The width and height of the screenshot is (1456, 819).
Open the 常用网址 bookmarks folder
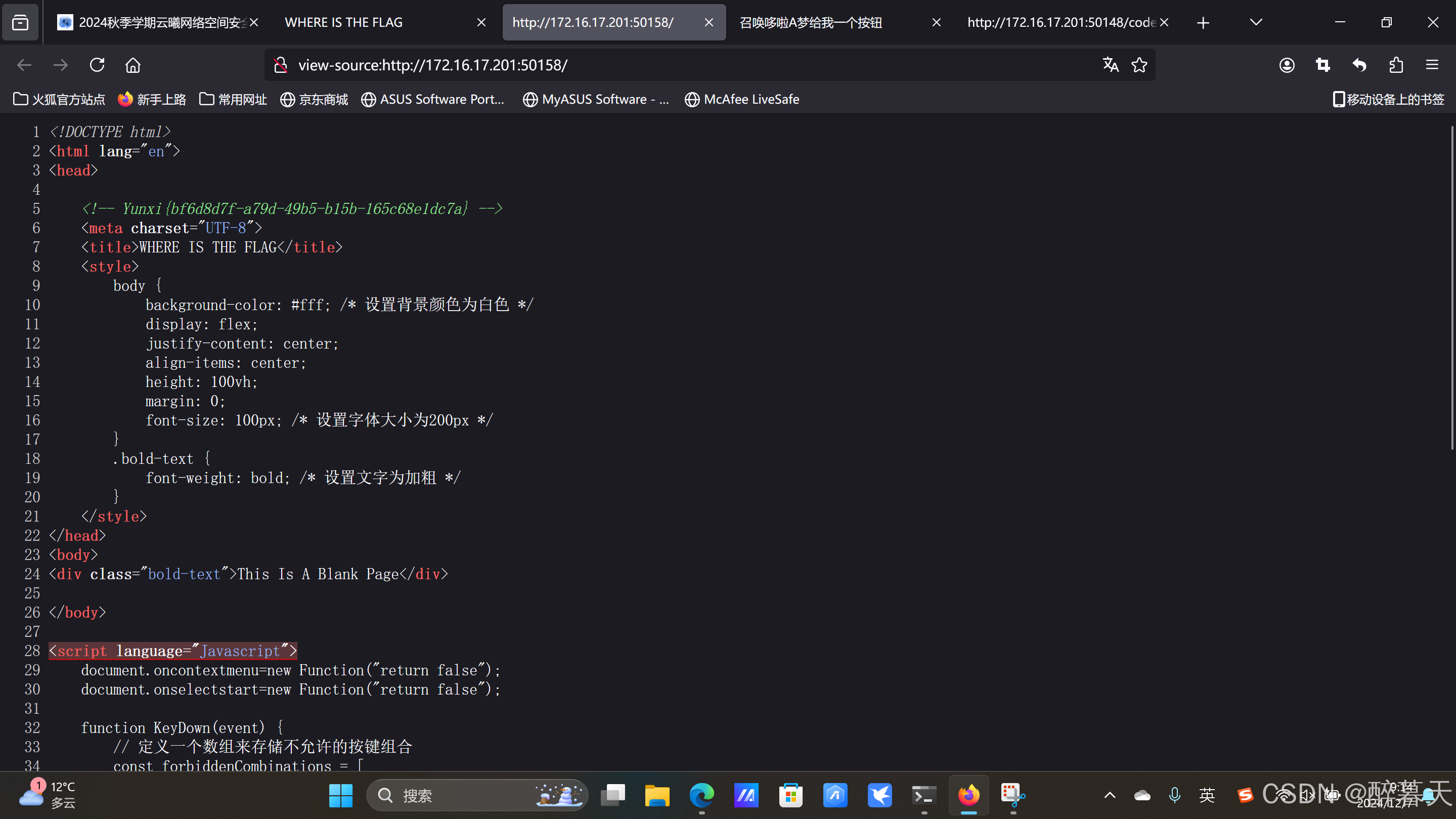click(233, 100)
